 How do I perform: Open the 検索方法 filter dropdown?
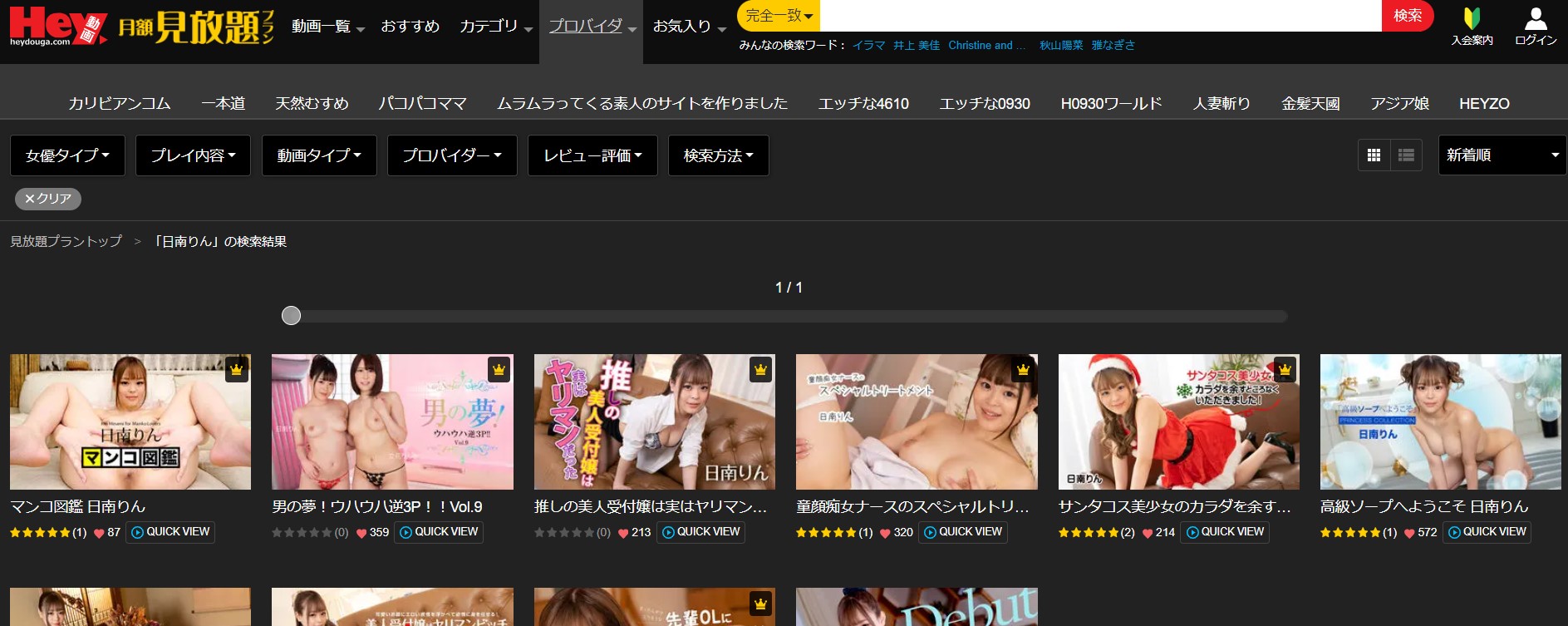pyautogui.click(x=719, y=155)
